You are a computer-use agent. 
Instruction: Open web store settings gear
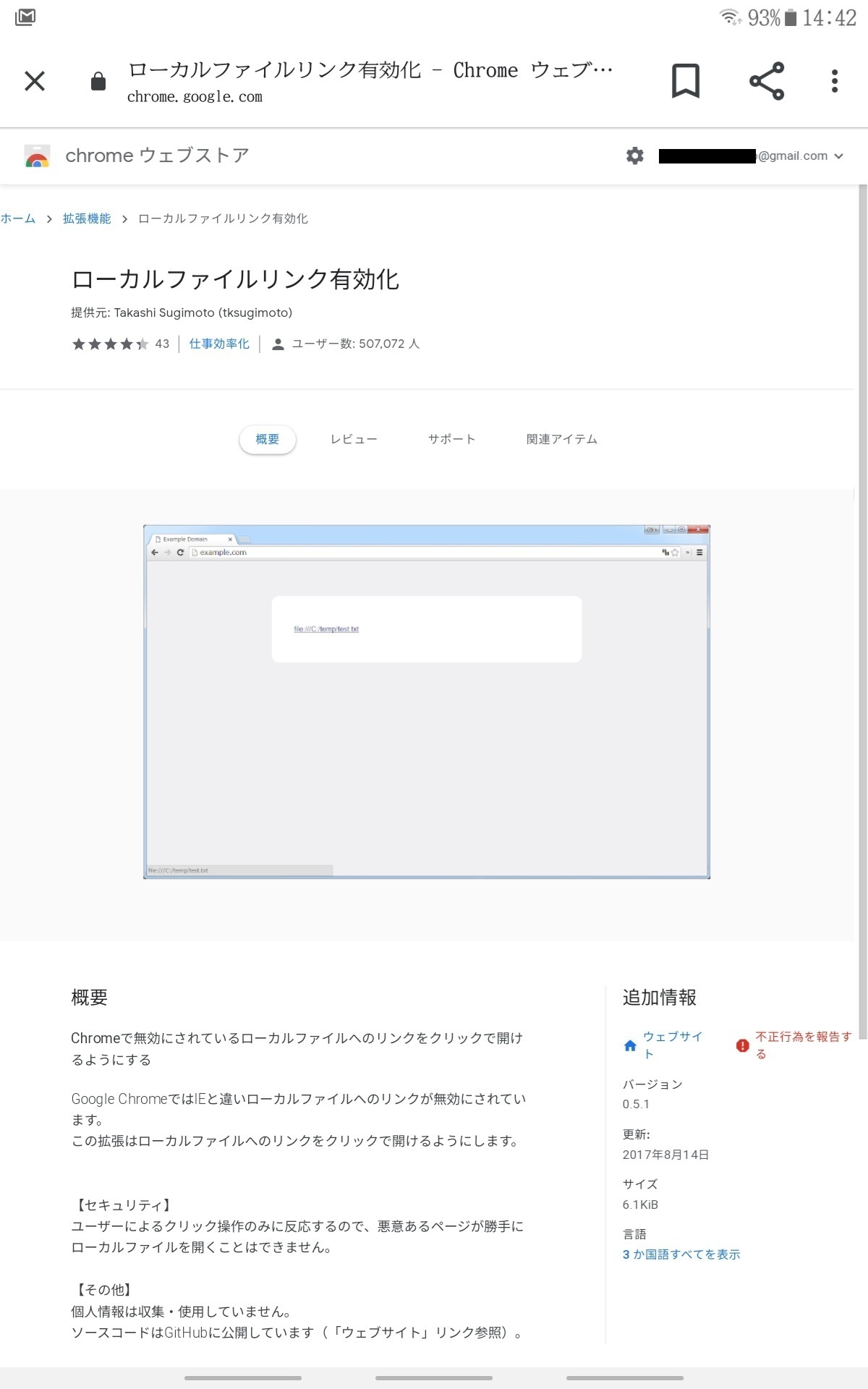pos(635,156)
